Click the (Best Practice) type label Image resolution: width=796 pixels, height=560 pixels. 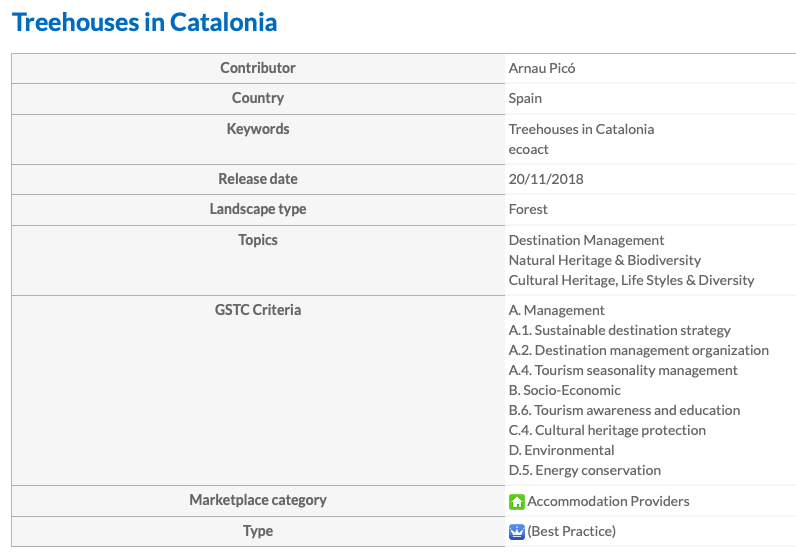[x=572, y=531]
